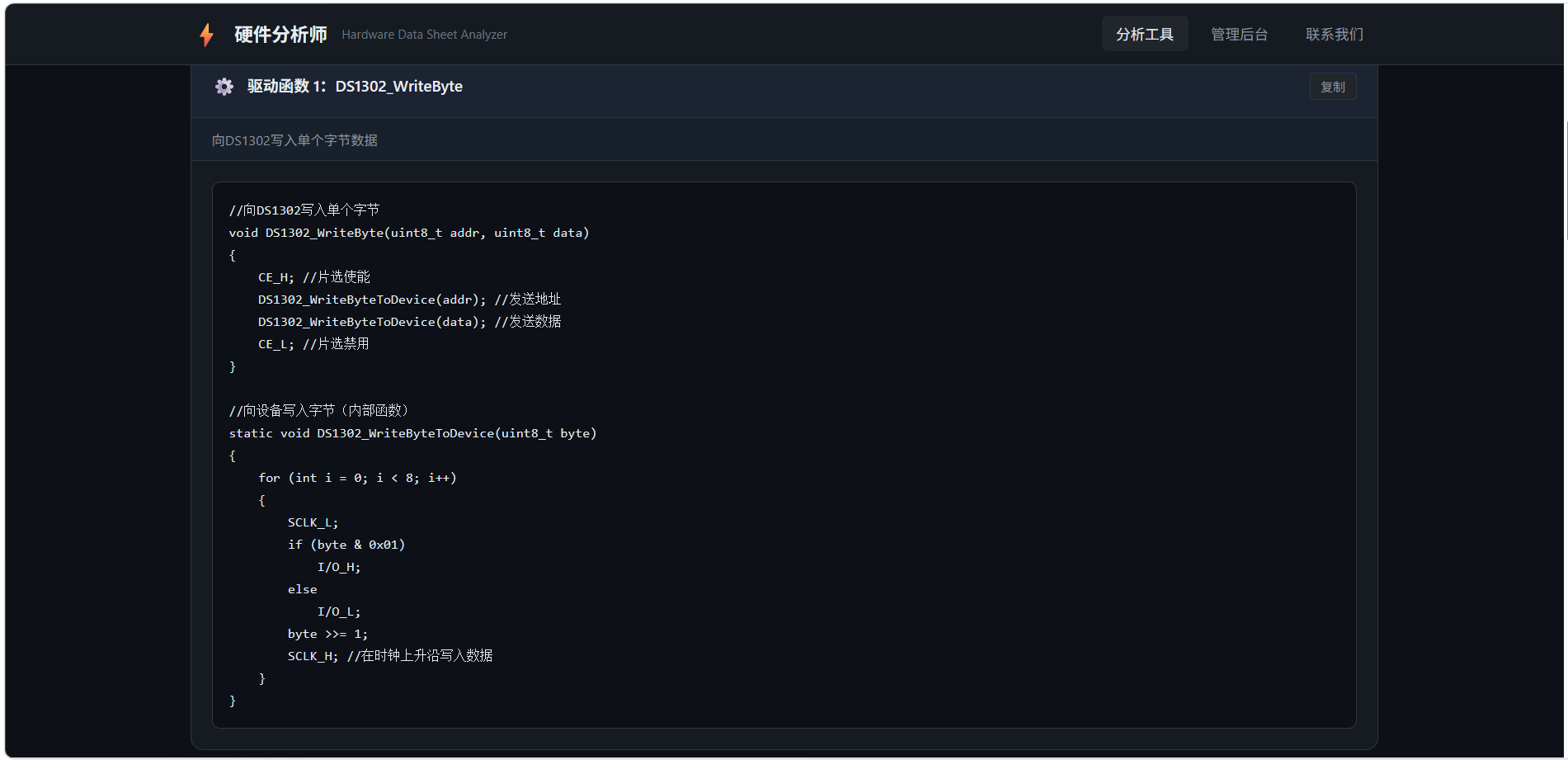
Task: Click the gear icon beside 驱动函数 1
Action: (x=224, y=87)
